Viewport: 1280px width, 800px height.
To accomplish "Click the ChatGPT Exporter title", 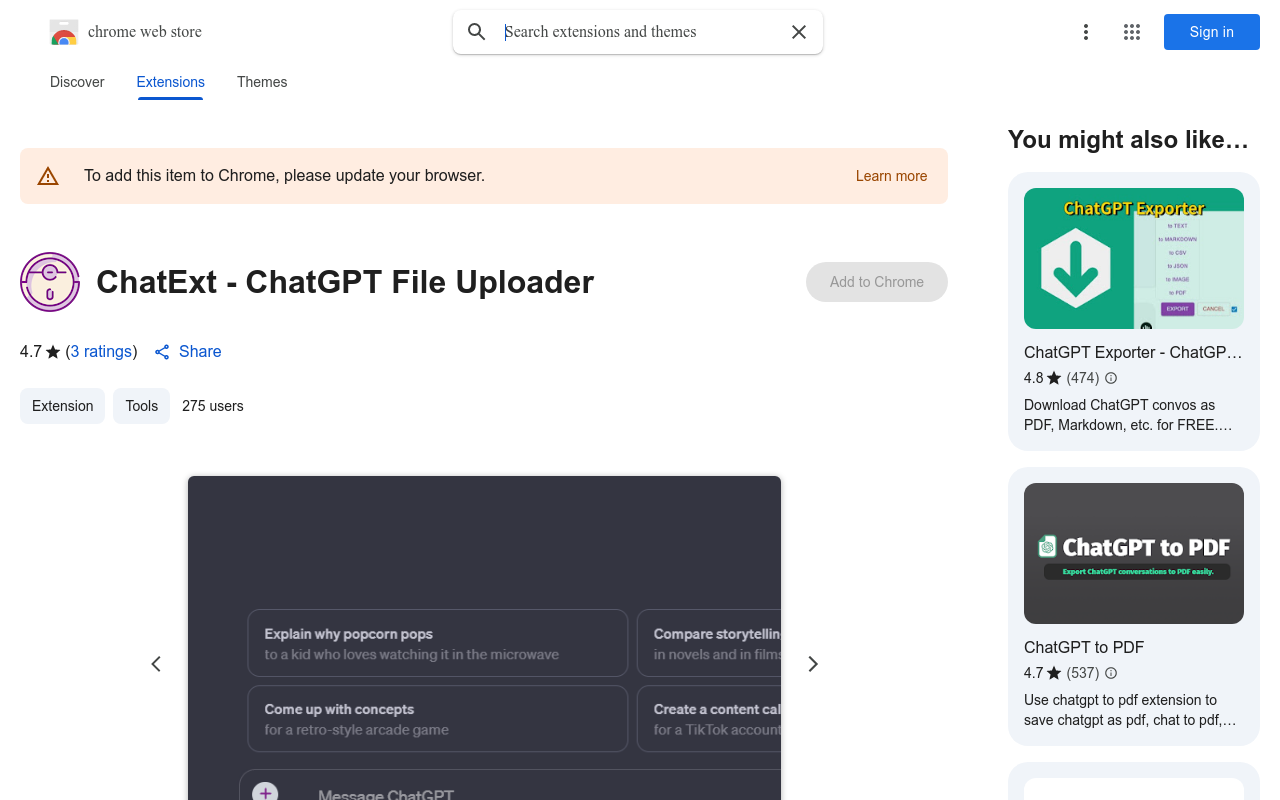I will 1133,353.
